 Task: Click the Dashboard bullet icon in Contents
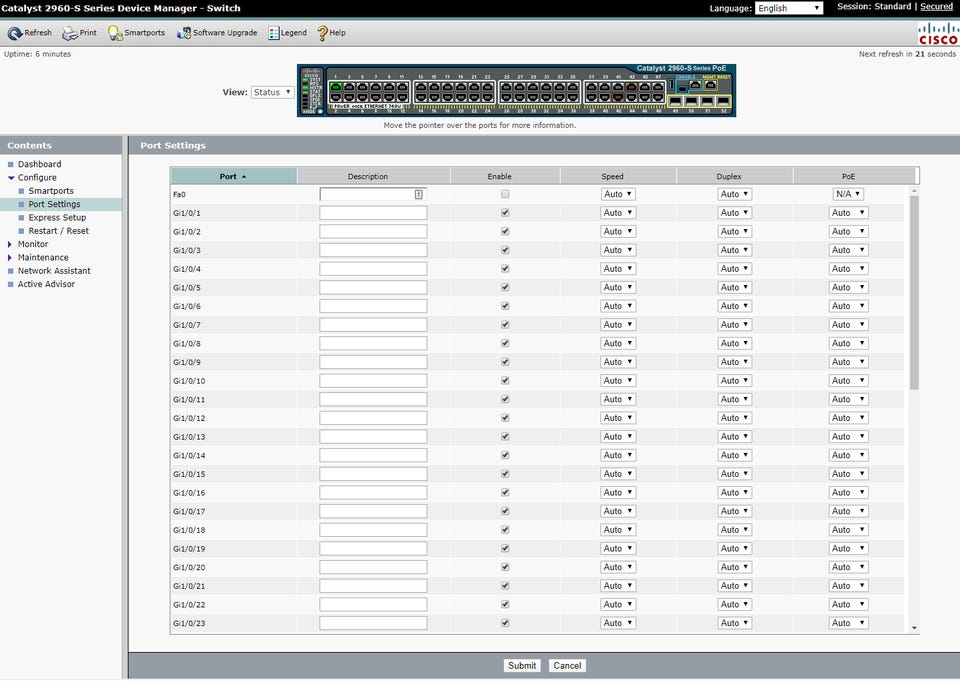click(10, 164)
